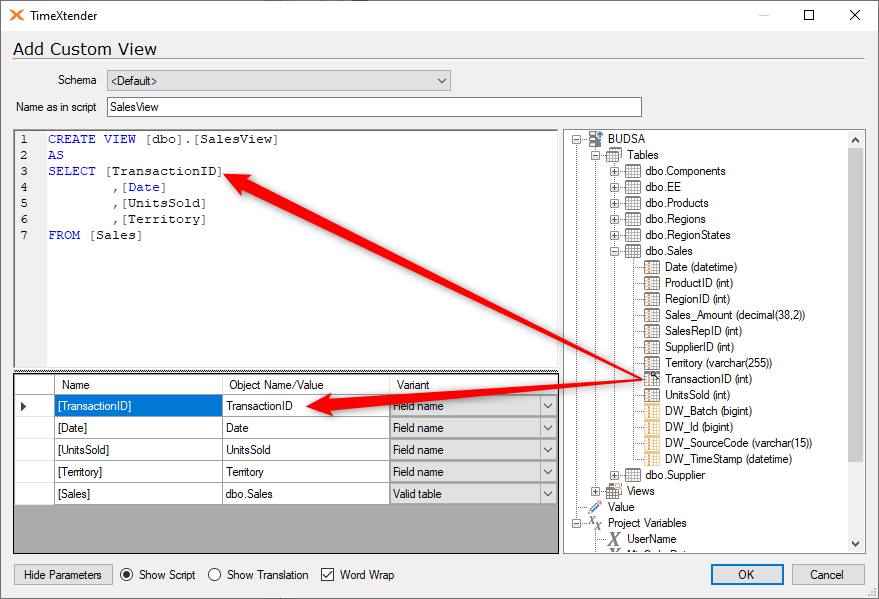Collapse the dbo.Sales node
This screenshot has width=879, height=599.
[614, 252]
